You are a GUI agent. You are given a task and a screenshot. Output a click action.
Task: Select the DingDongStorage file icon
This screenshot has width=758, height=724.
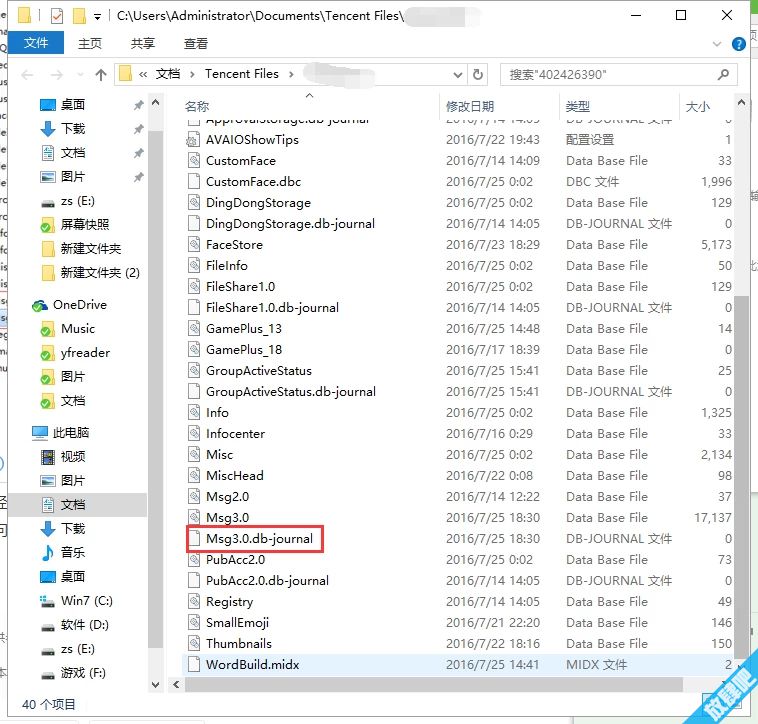[x=193, y=203]
